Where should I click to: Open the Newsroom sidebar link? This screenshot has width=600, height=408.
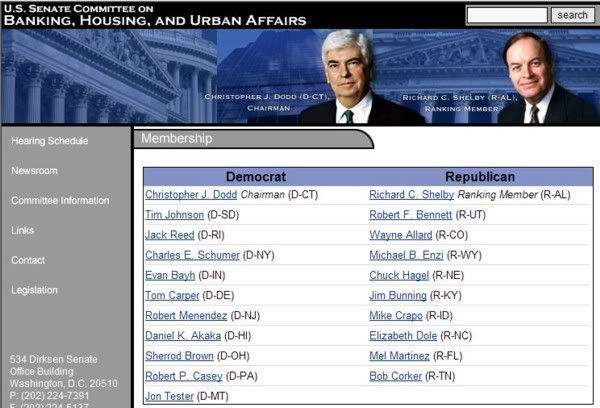click(34, 171)
